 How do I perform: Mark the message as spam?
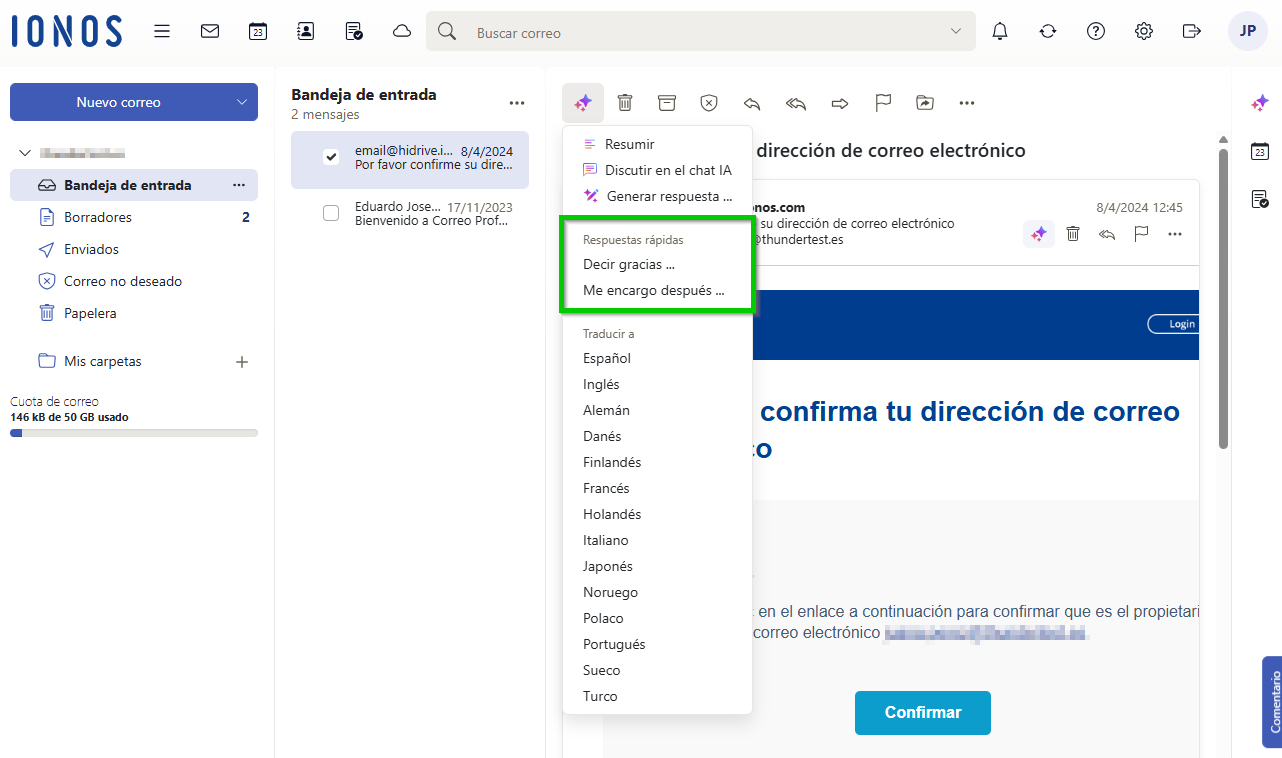(709, 102)
